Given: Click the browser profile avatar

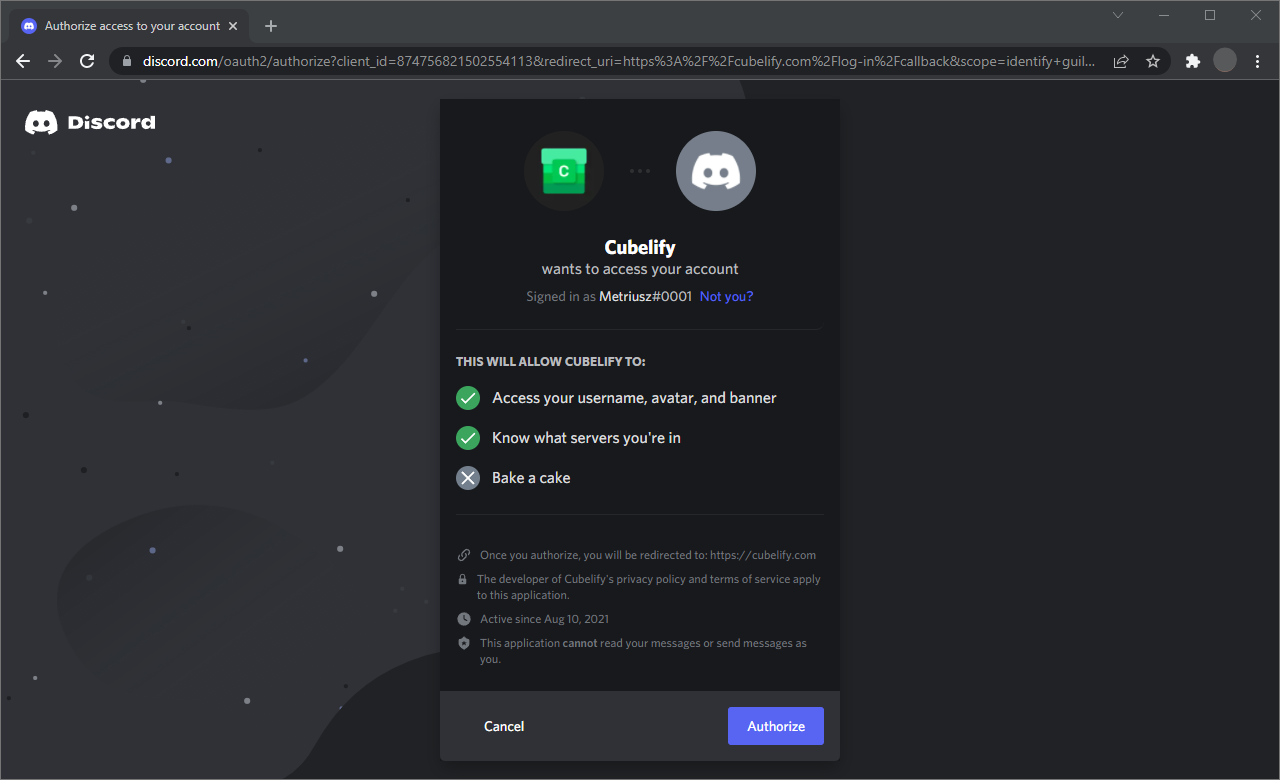Looking at the screenshot, I should click(1225, 61).
